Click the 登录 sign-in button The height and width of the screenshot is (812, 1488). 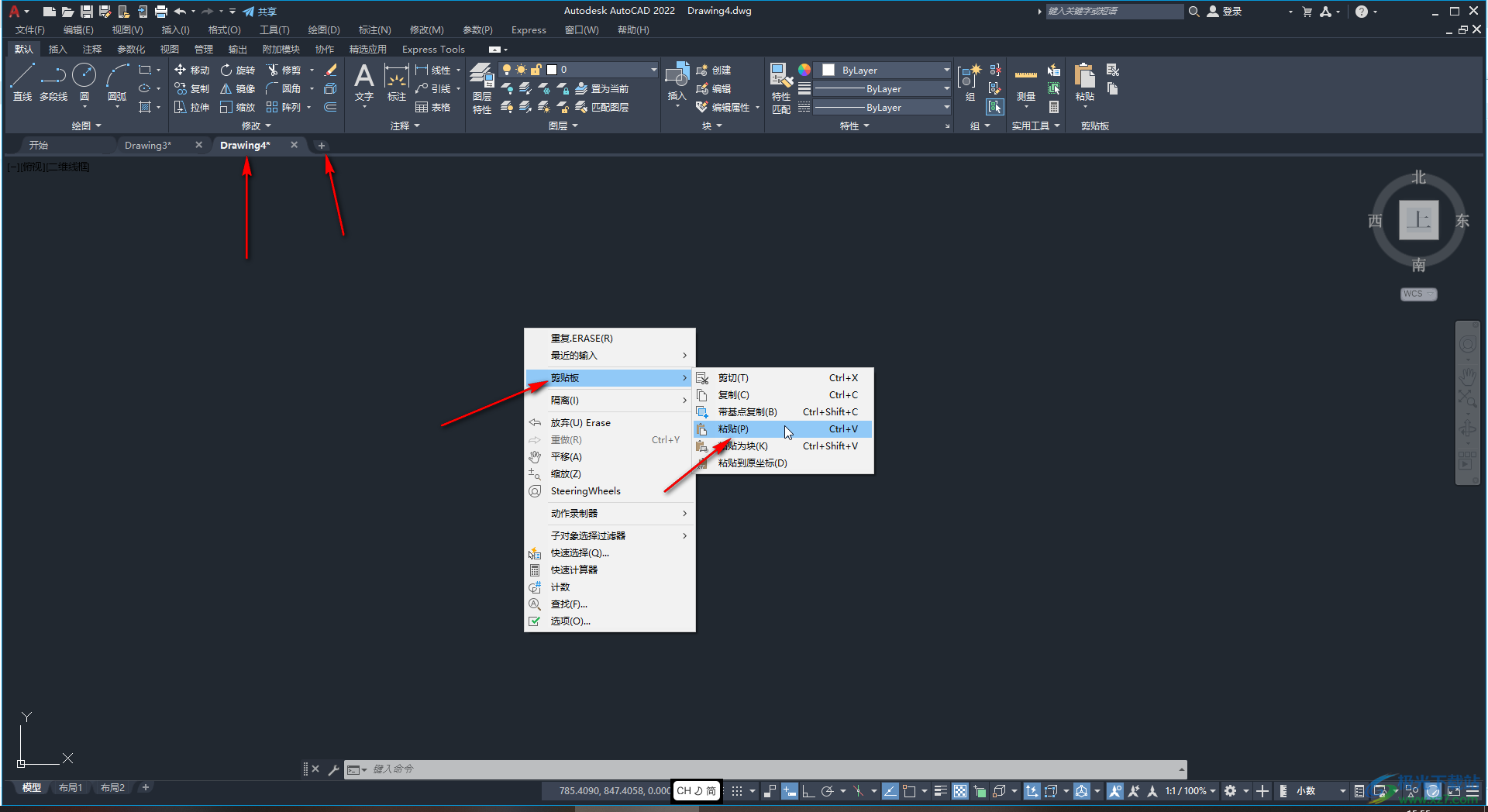coord(1224,12)
